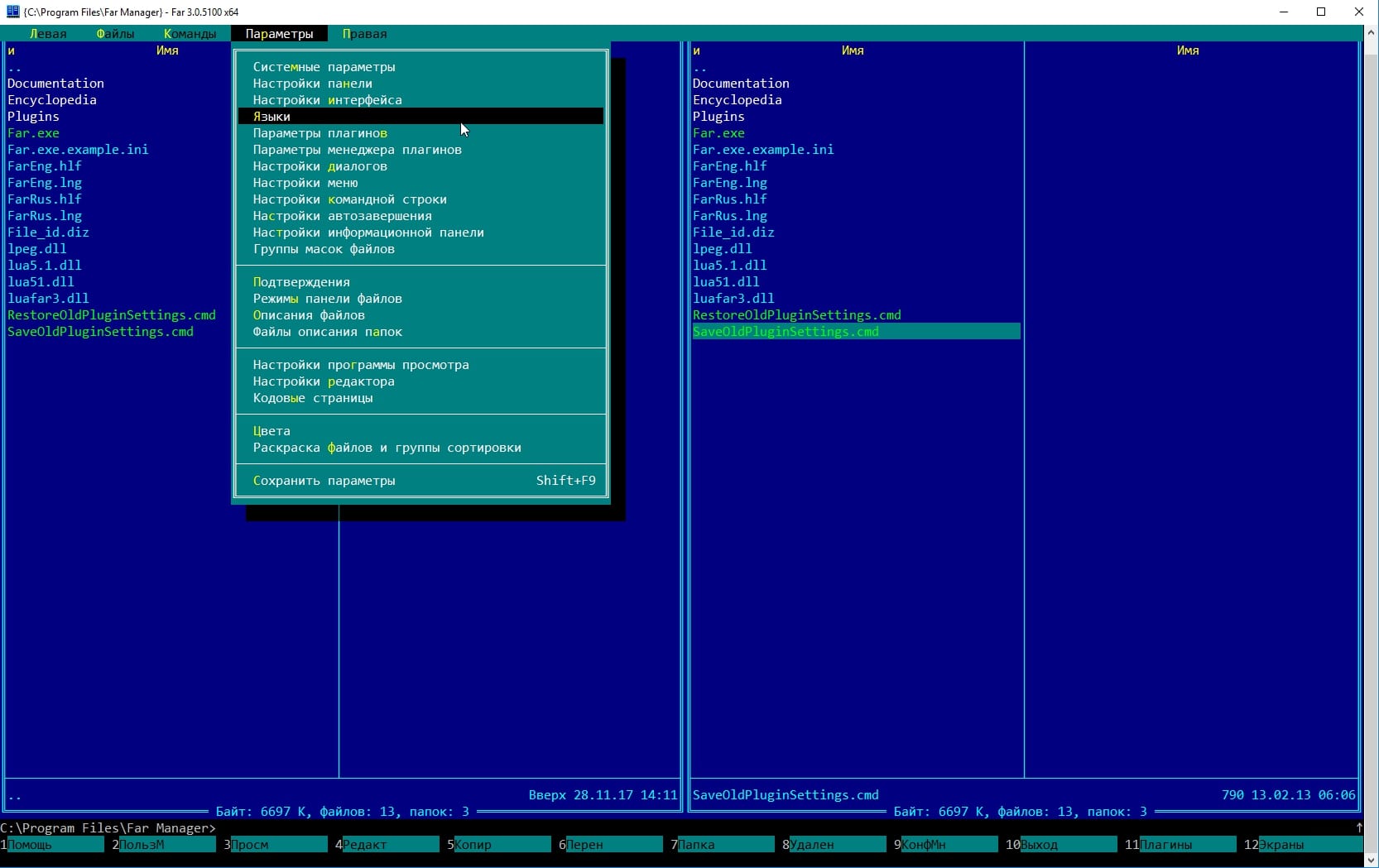Select FarRus.lng in left panel
The width and height of the screenshot is (1379, 868).
[x=45, y=216]
